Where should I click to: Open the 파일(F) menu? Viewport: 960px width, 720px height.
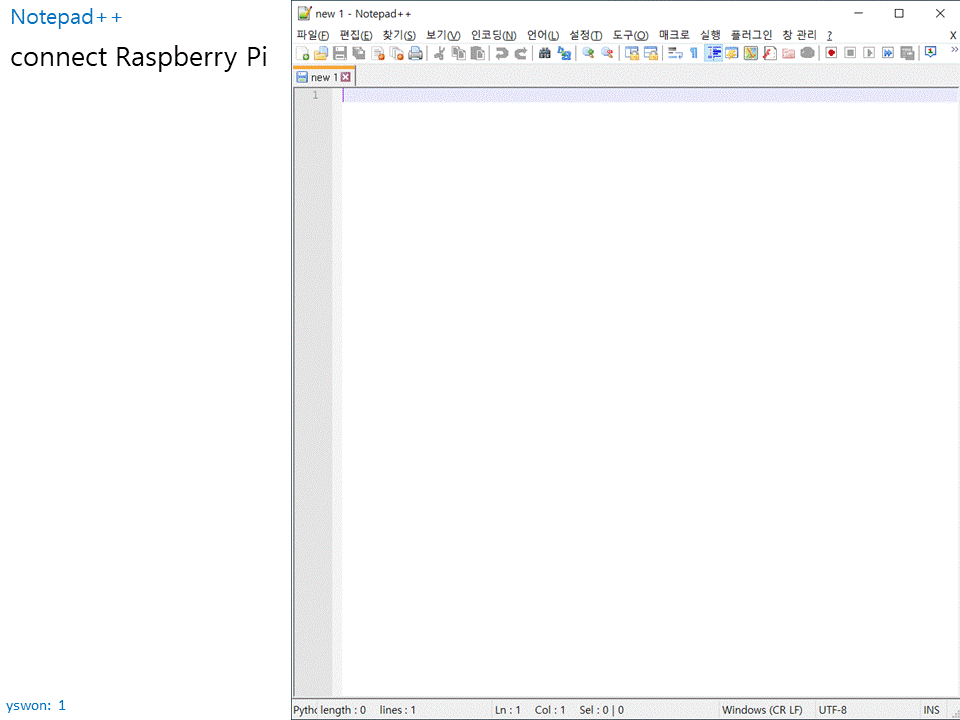coord(313,36)
